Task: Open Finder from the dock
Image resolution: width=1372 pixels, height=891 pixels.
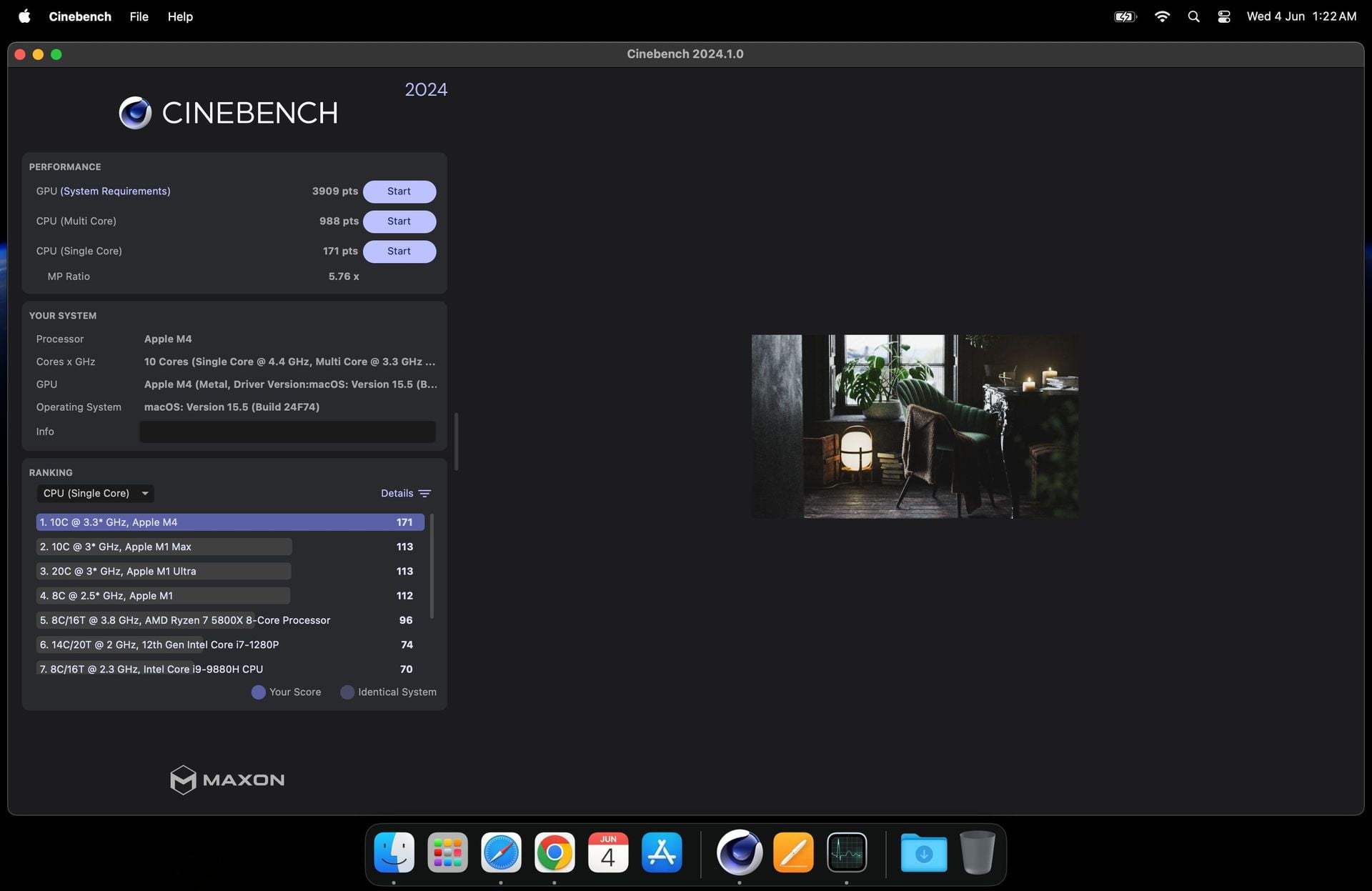Action: coord(394,852)
